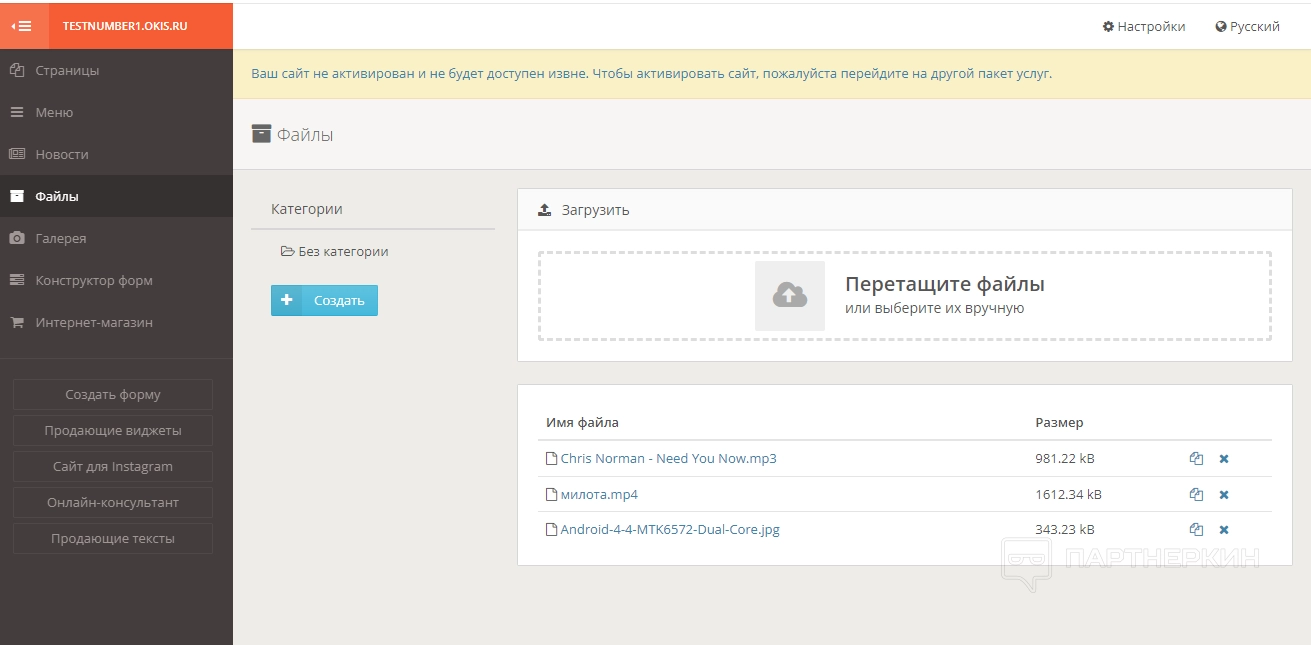Click the blue Создать category button
Viewport: 1311px width, 645px height.
(324, 301)
